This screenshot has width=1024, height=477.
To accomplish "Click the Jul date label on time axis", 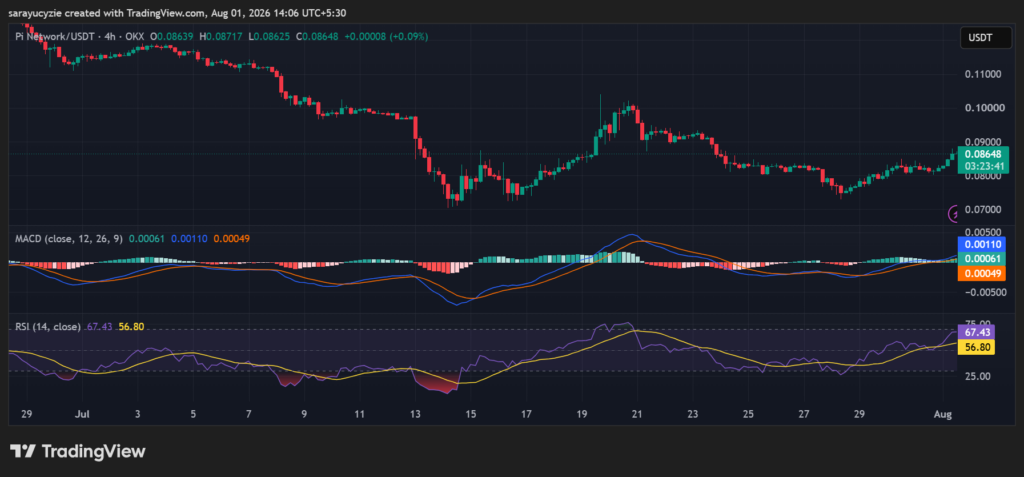I will click(82, 414).
